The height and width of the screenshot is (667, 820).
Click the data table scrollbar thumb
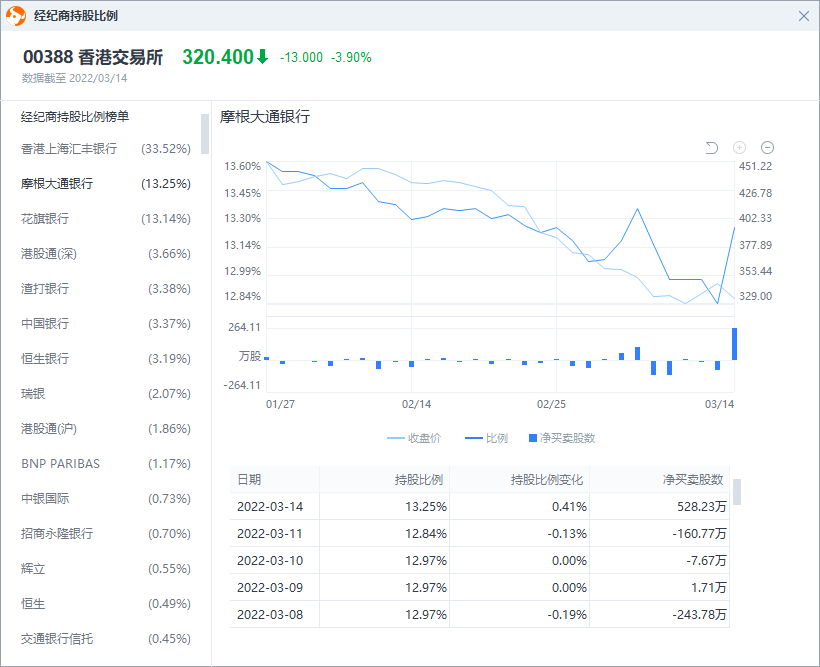[737, 492]
